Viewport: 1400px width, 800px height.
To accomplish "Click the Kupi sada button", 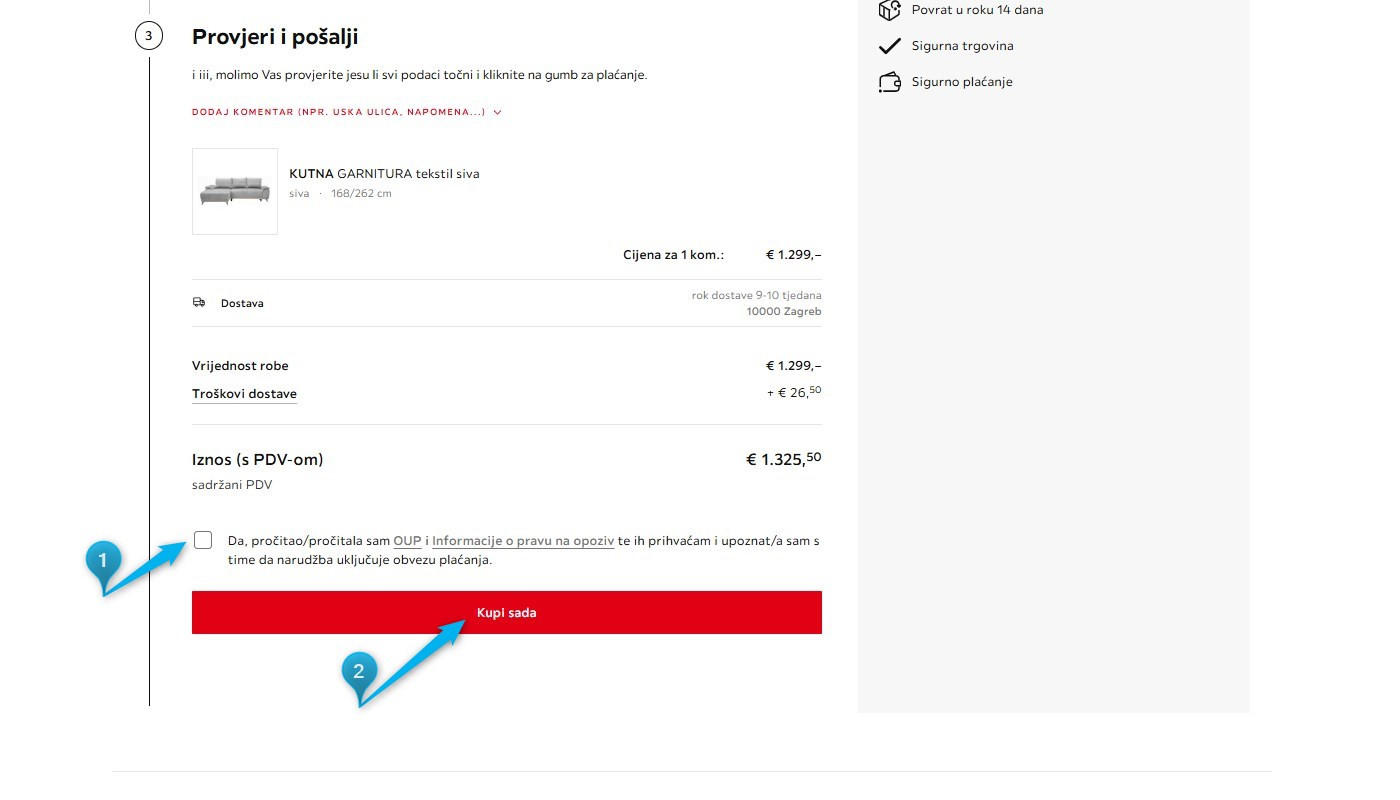I will click(507, 612).
